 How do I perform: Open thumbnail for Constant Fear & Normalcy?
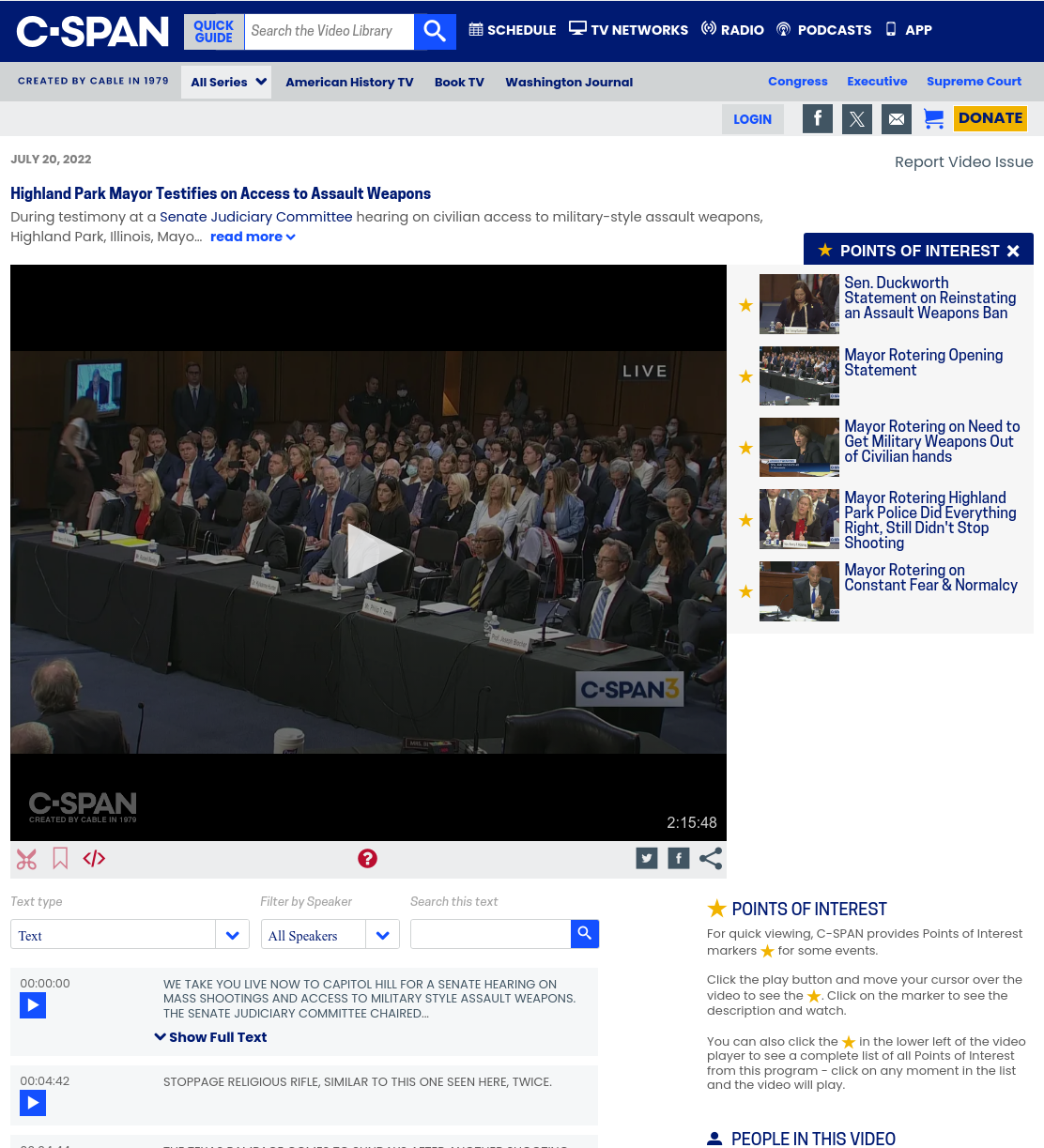[x=799, y=591]
